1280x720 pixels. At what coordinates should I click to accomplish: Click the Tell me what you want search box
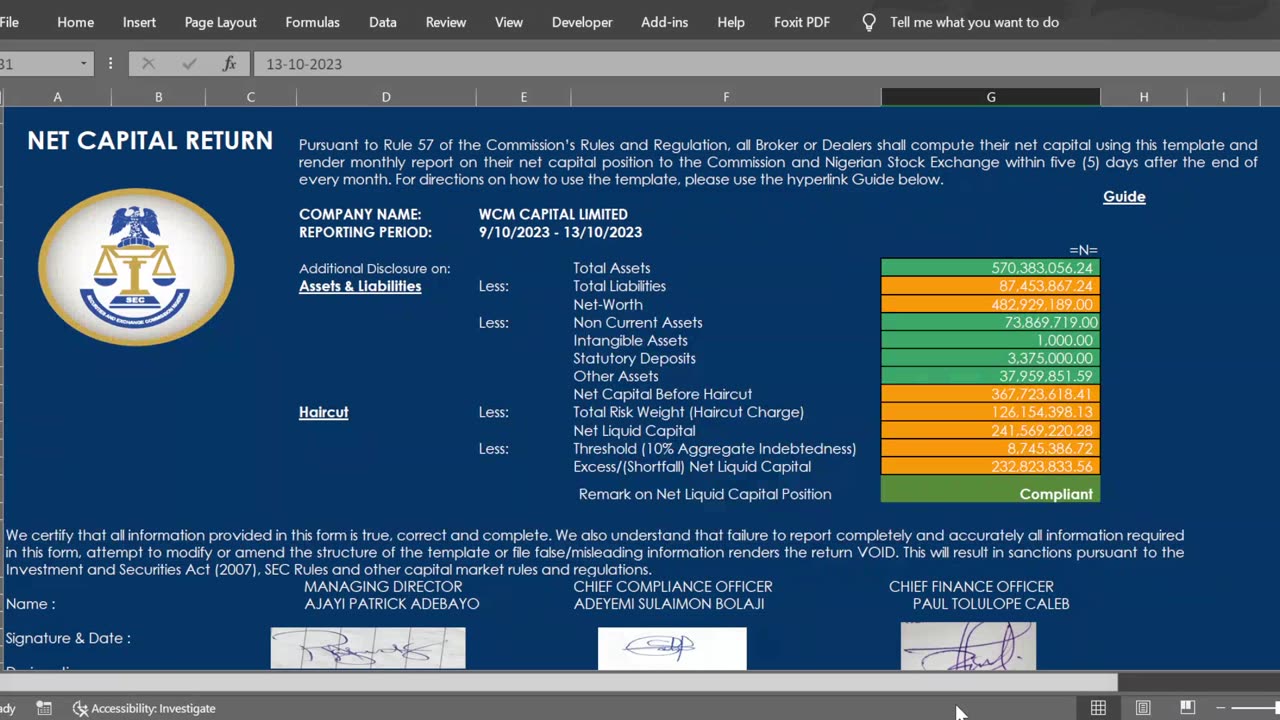(x=974, y=22)
